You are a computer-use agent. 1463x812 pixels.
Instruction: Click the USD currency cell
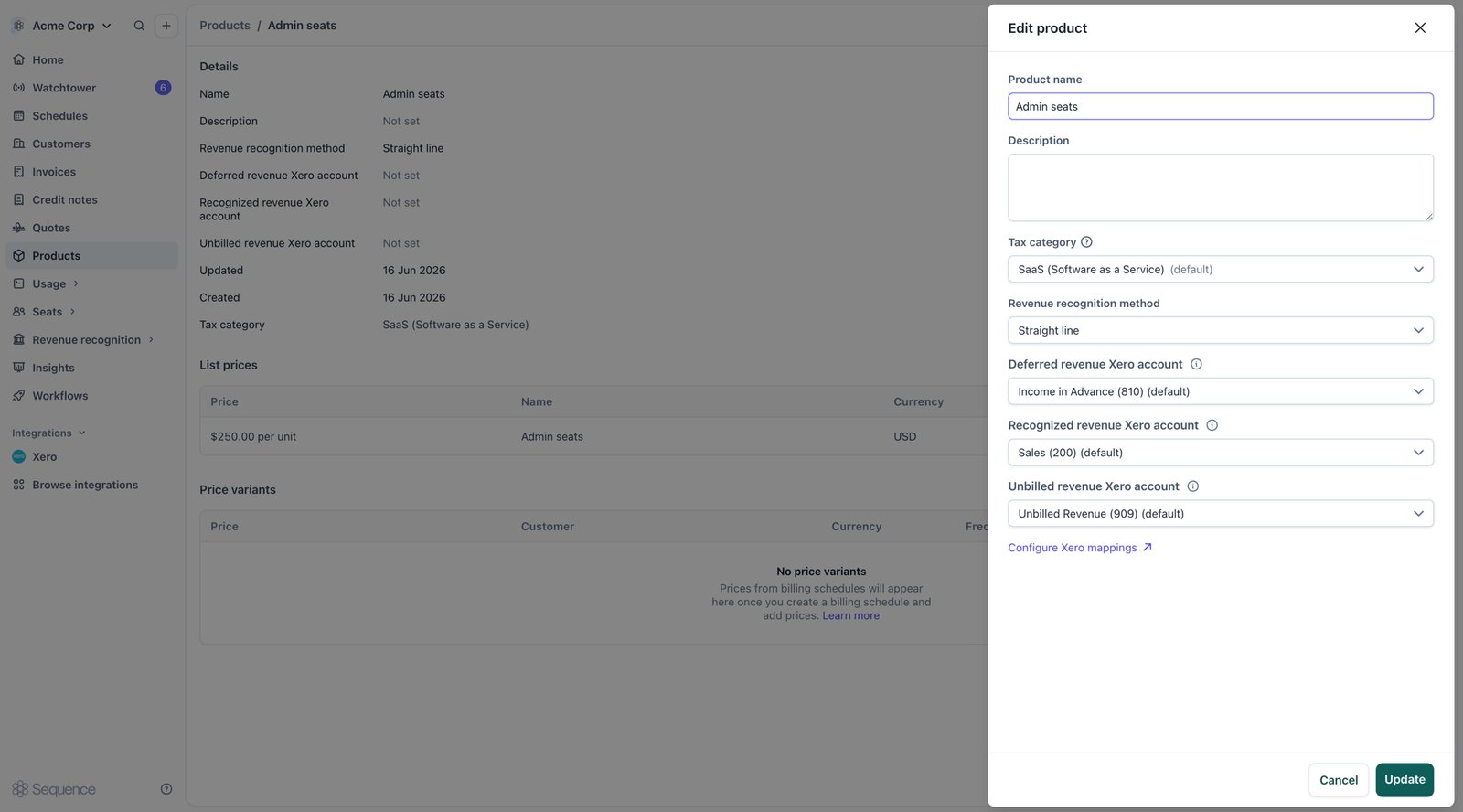click(x=904, y=436)
